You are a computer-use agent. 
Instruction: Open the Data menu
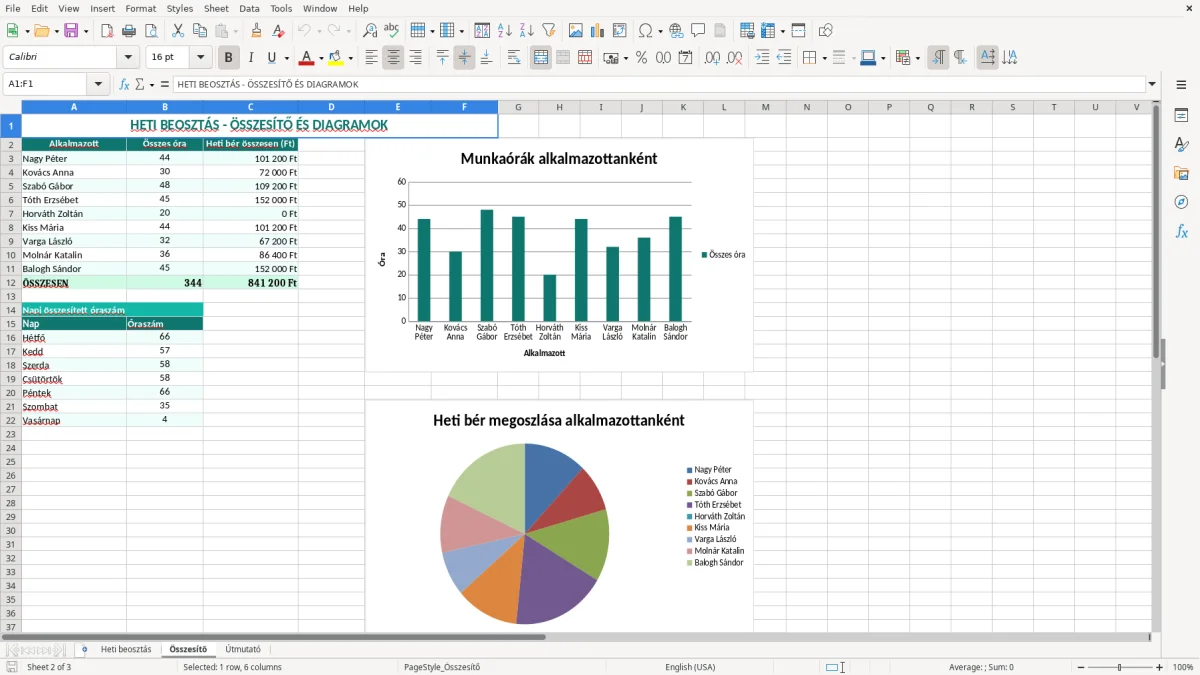(249, 8)
